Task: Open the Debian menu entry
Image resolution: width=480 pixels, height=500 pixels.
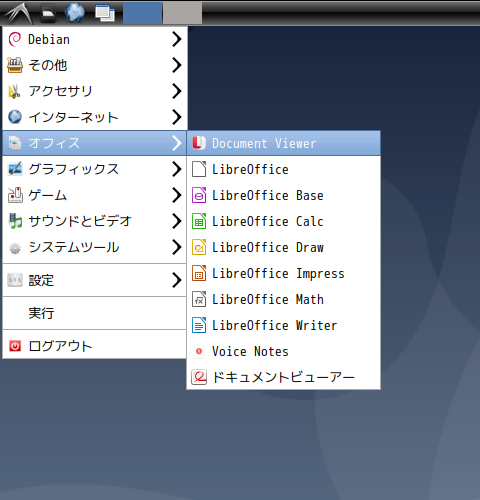Action: click(94, 39)
